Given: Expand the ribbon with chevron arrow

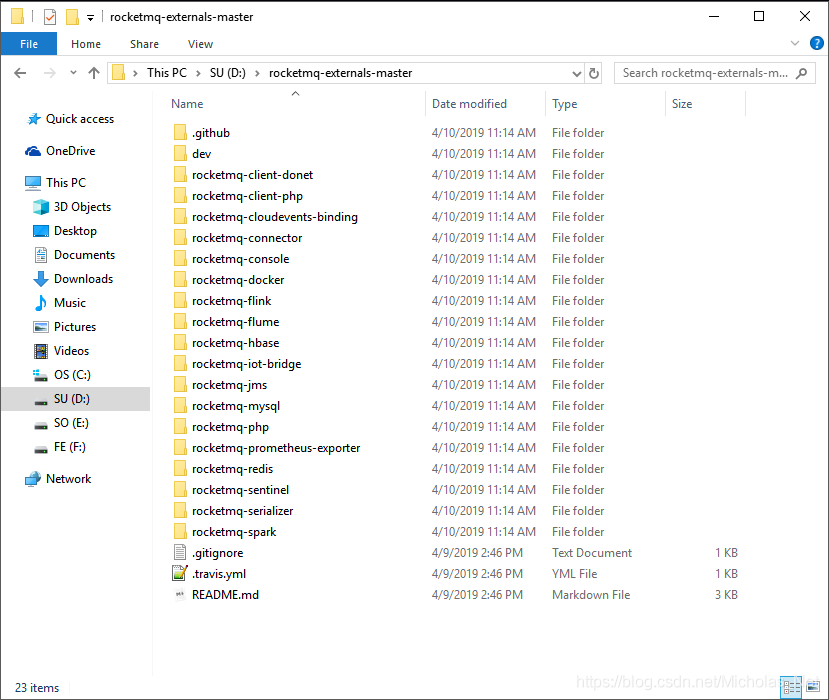Looking at the screenshot, I should click(795, 43).
